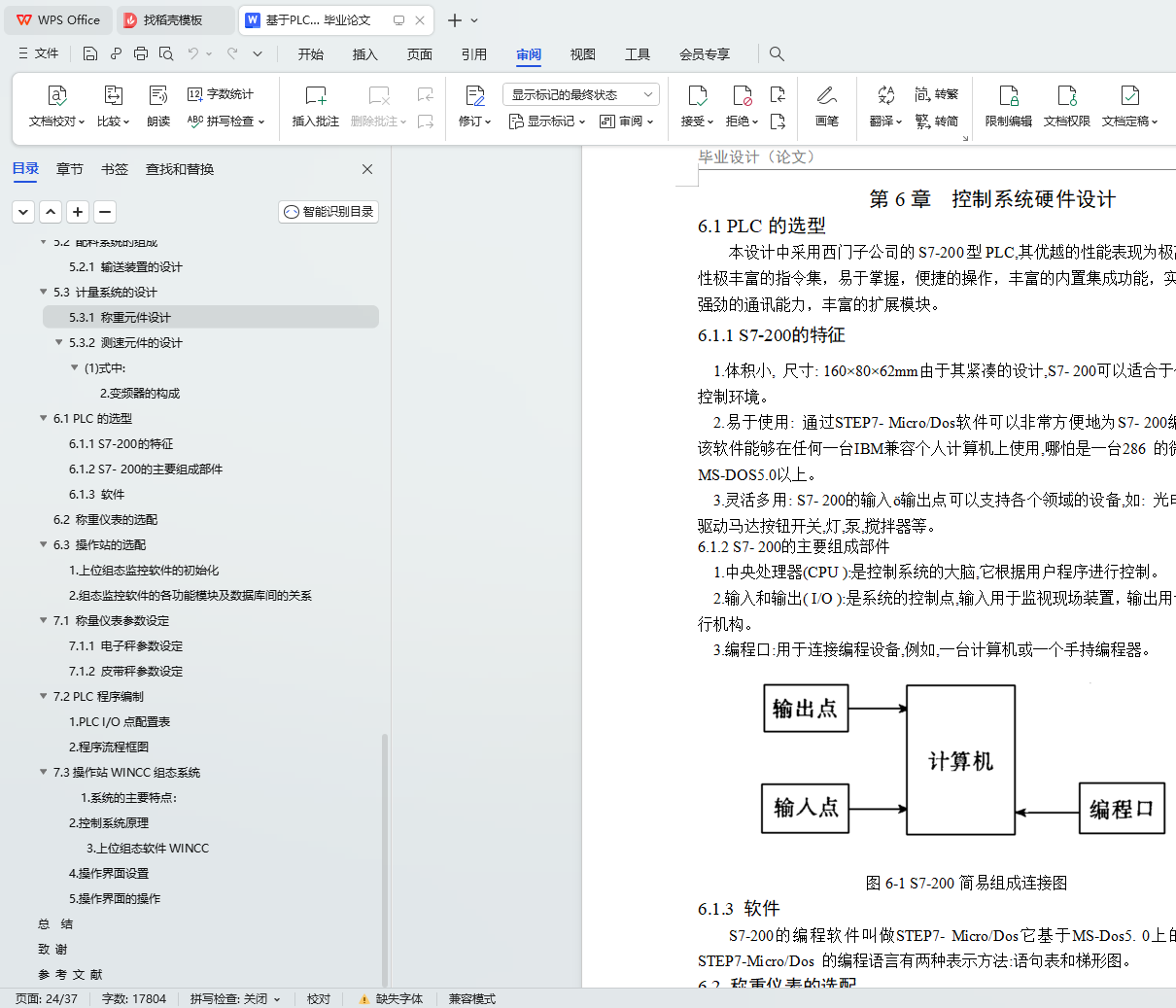
Task: Click 插入批注 insert comment icon
Action: point(316,95)
